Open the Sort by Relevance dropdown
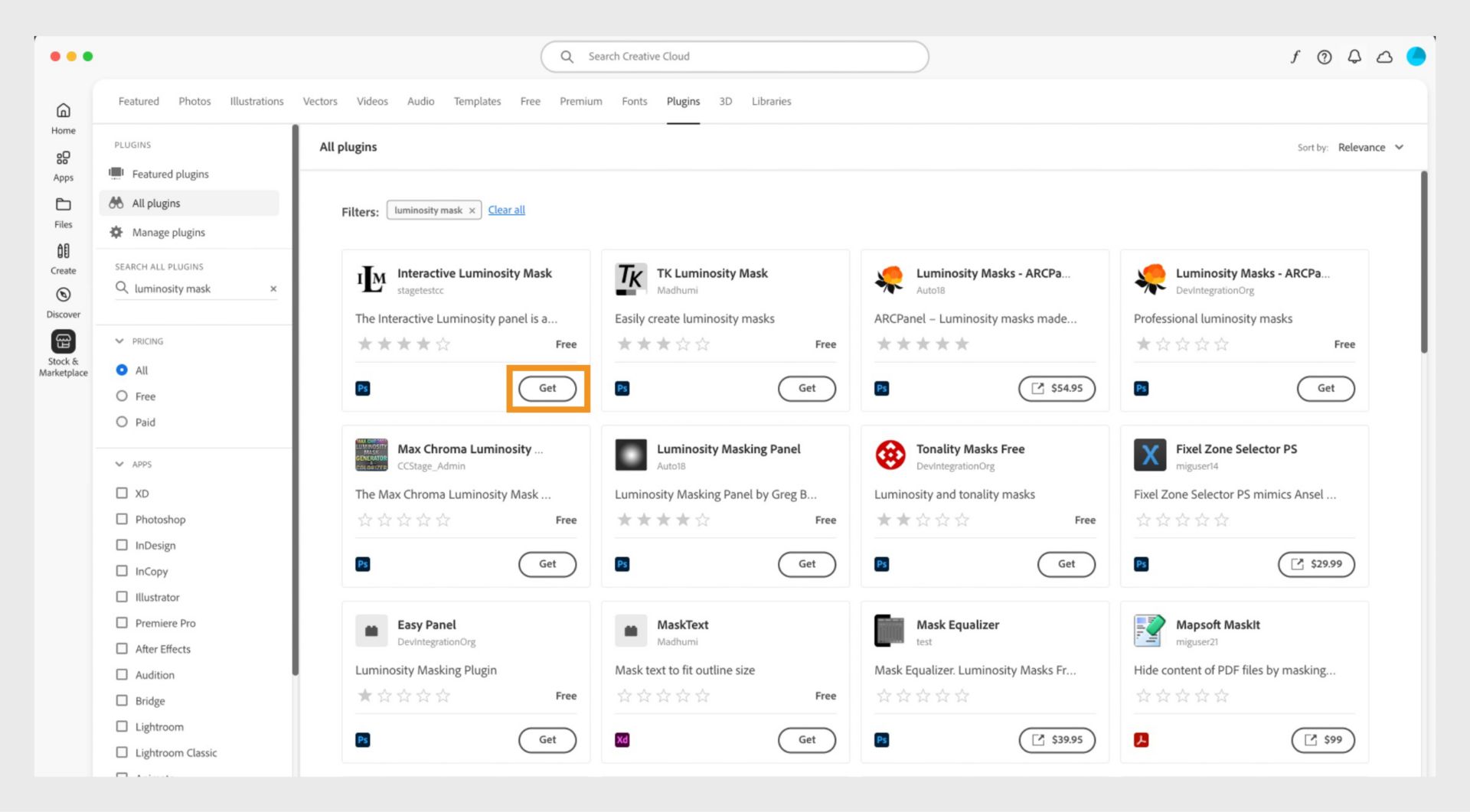The image size is (1470, 812). tap(1370, 147)
